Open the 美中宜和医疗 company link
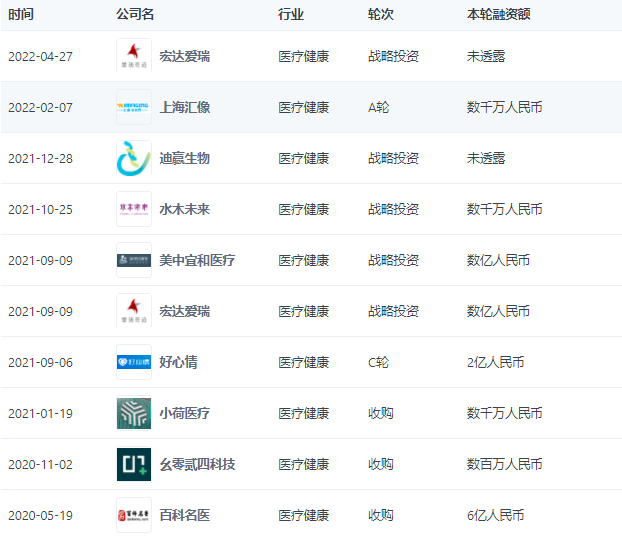Viewport: 622px width, 537px height. click(197, 260)
